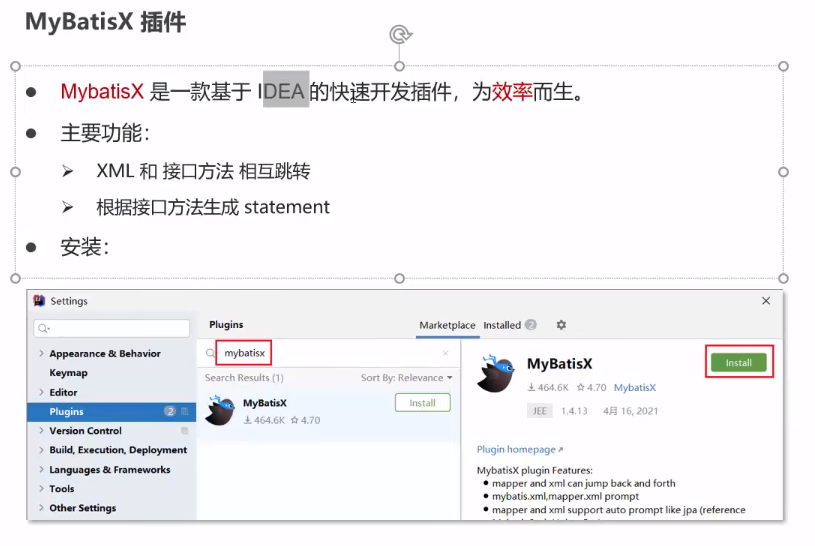This screenshot has height=546, width=815.
Task: Click the Plugins heading above search field
Action: (x=226, y=324)
